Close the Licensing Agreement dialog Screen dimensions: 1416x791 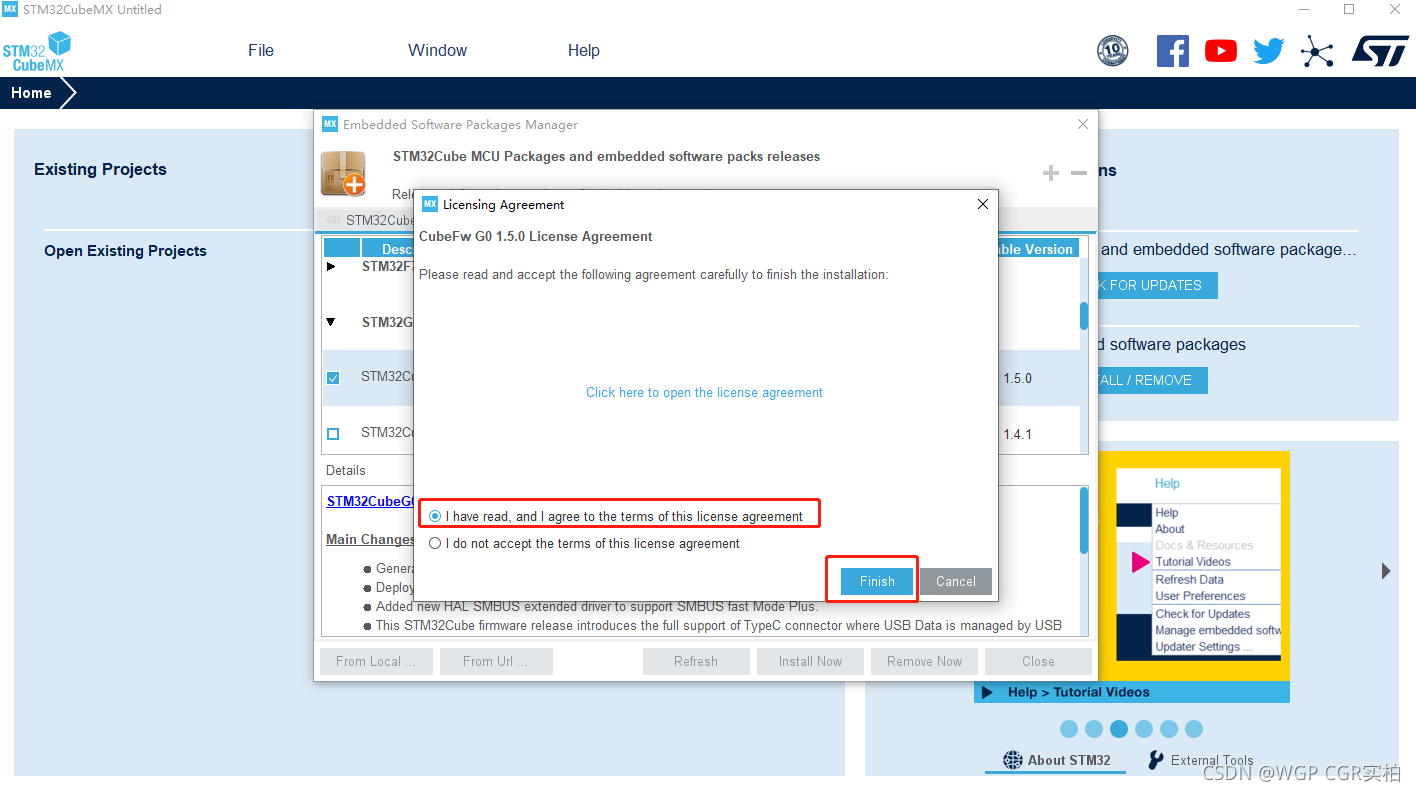(982, 204)
